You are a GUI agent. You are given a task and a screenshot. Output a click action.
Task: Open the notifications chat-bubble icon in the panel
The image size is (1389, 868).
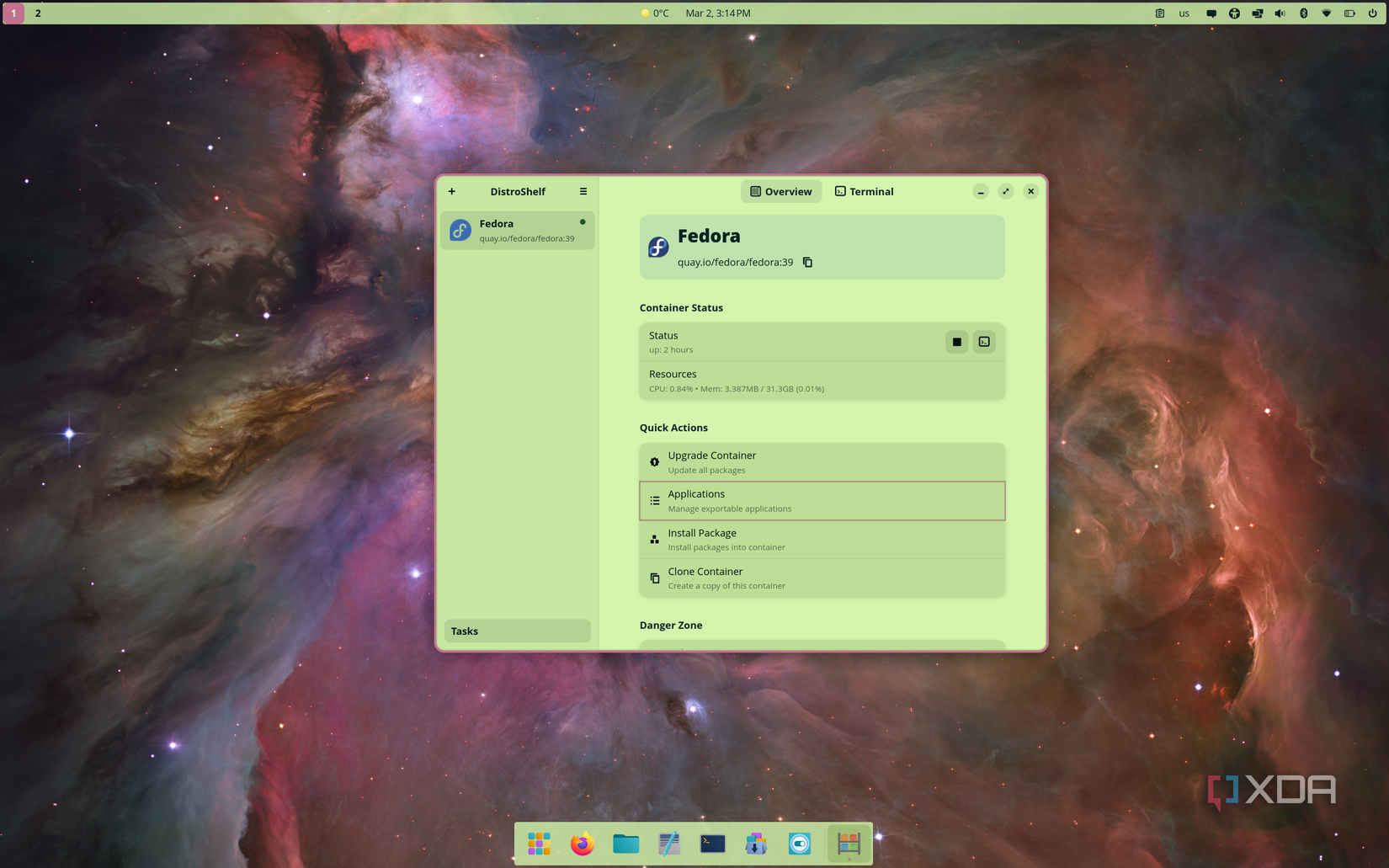(1211, 13)
